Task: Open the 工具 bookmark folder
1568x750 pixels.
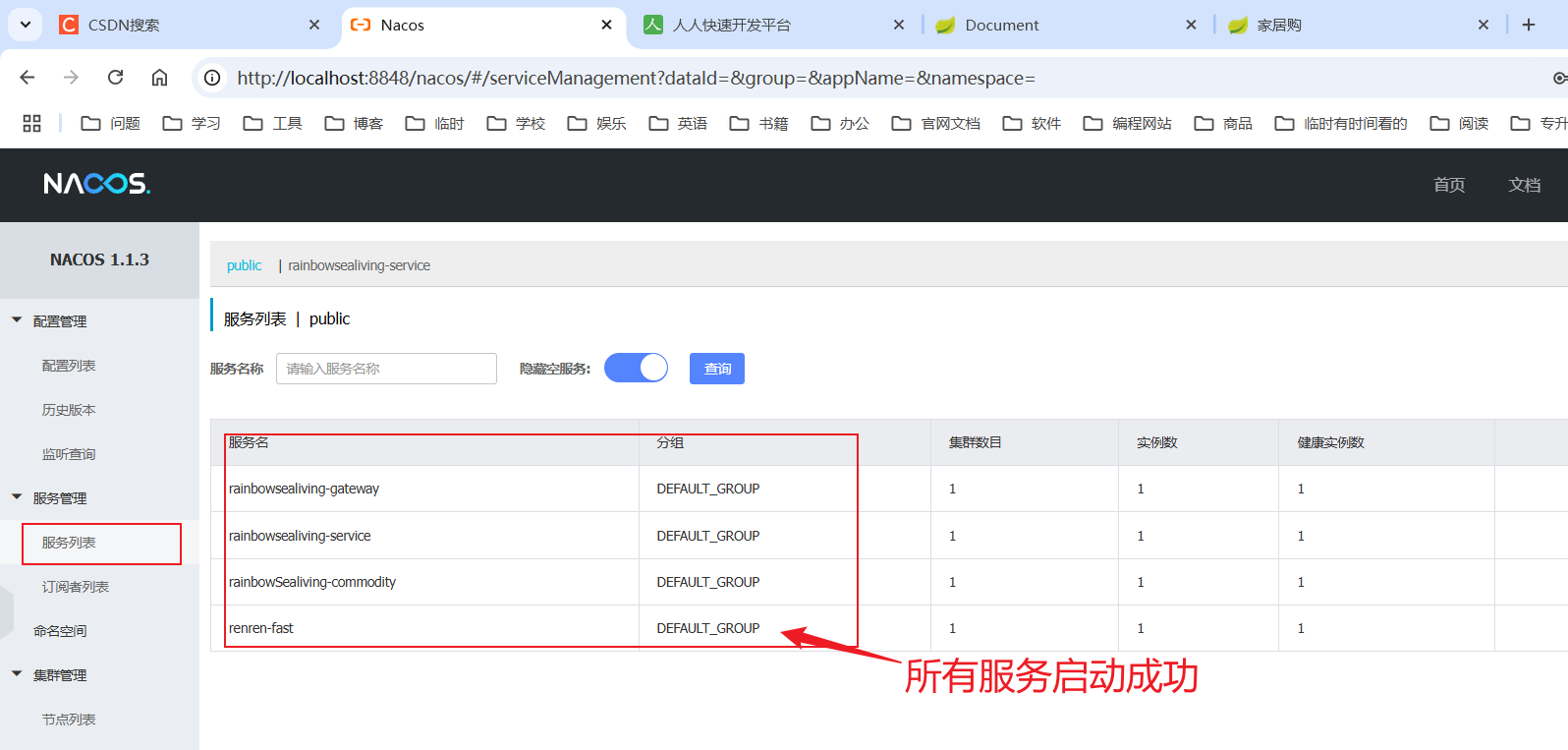Action: click(x=272, y=123)
